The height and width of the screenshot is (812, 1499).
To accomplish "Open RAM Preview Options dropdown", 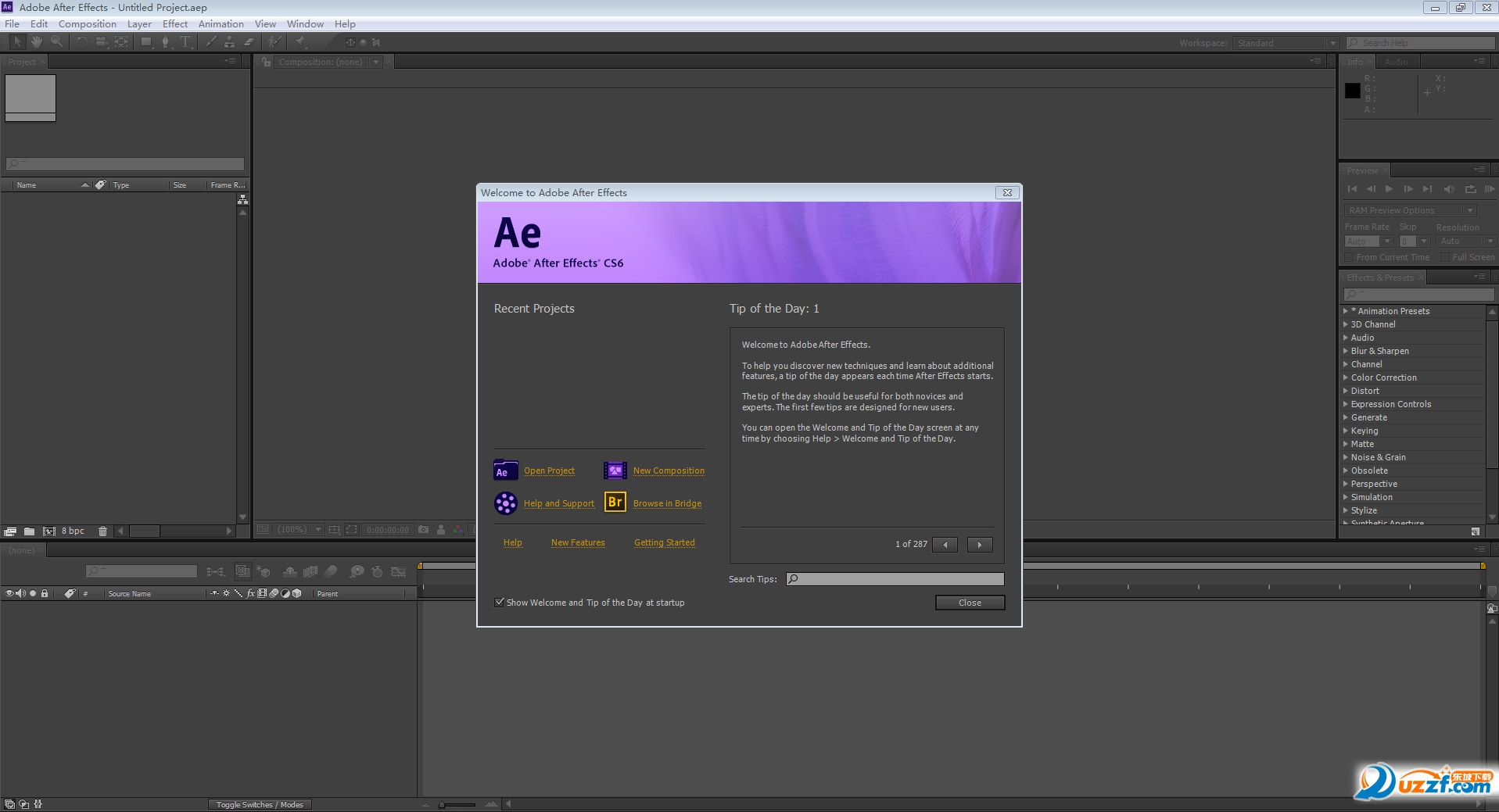I will [1411, 210].
